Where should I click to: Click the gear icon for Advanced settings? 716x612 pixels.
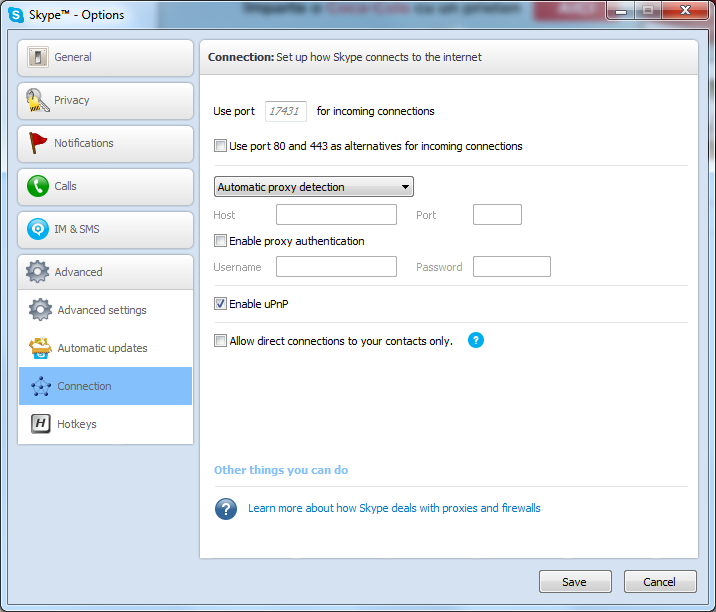pyautogui.click(x=40, y=310)
